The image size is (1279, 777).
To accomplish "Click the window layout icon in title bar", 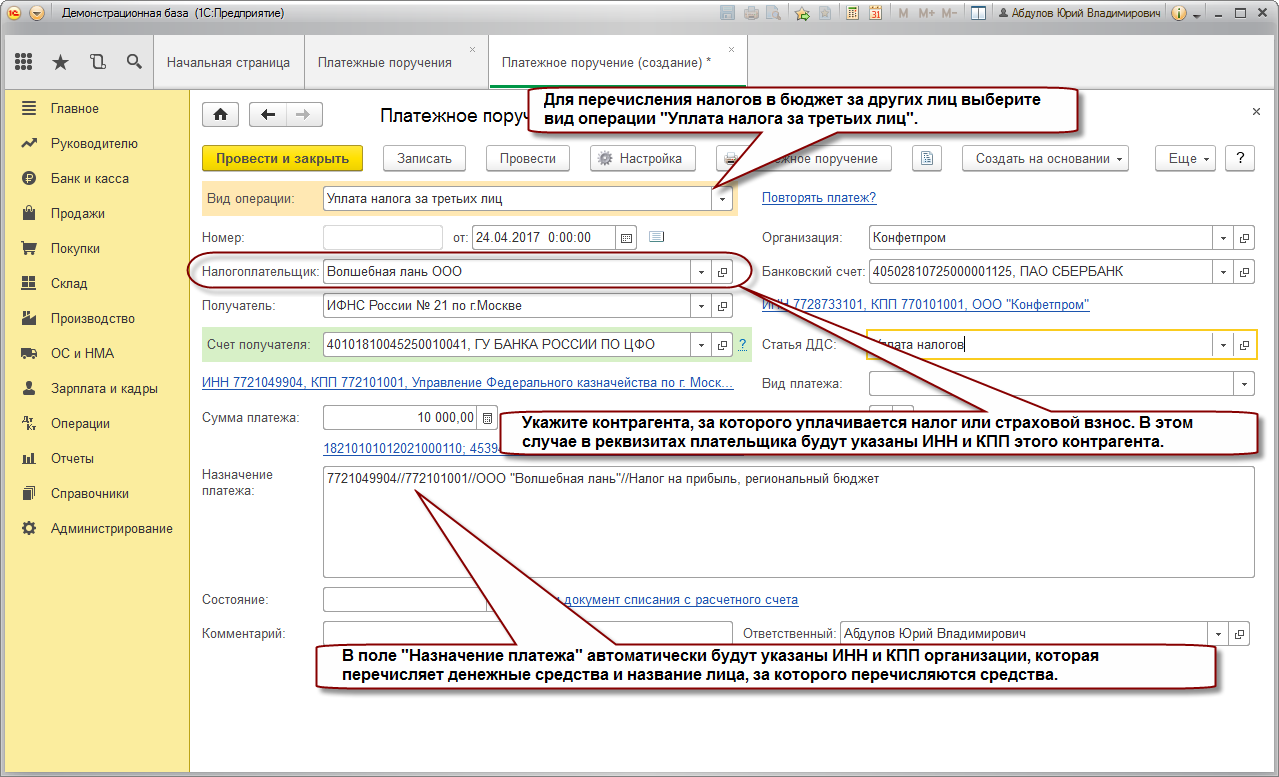I will click(978, 14).
